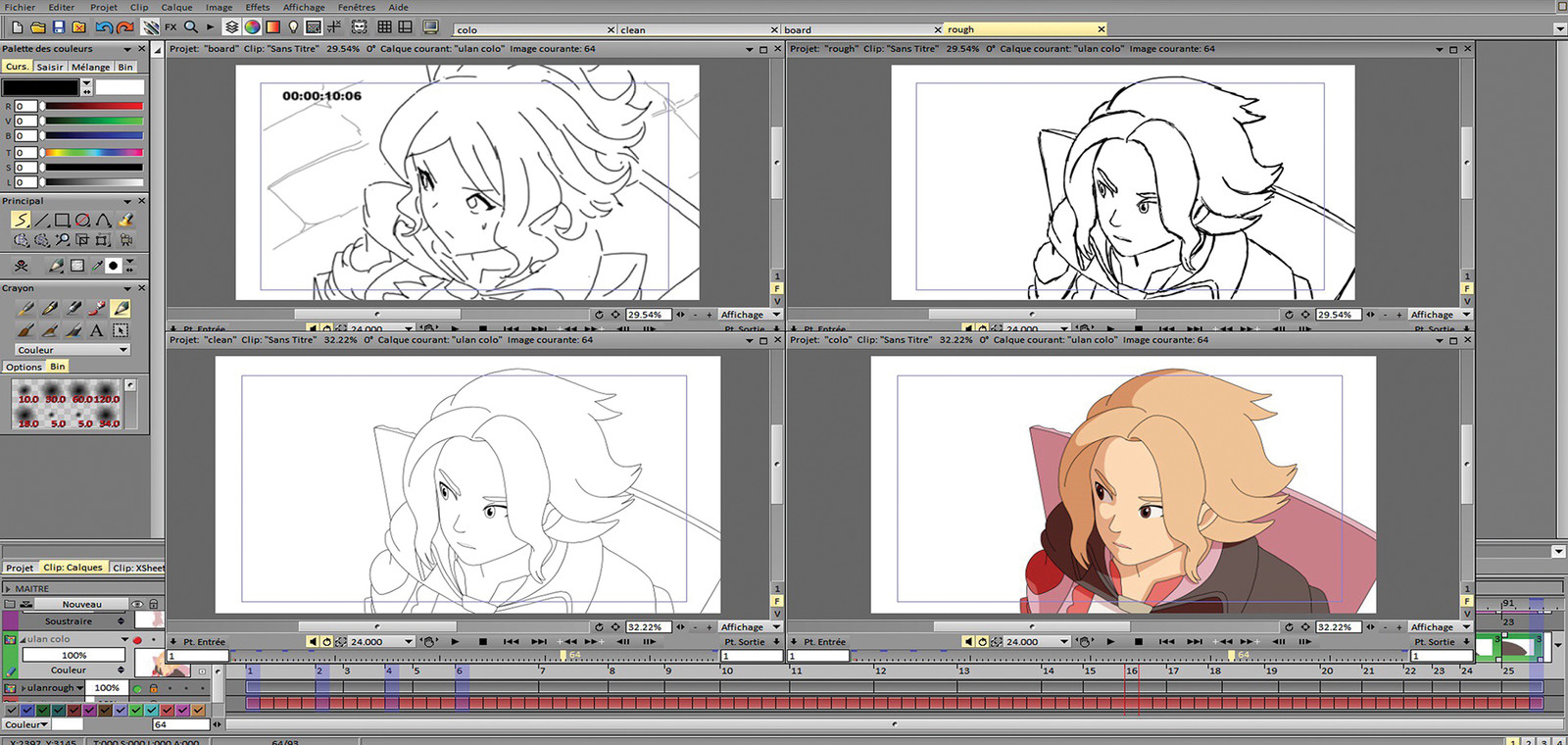Select the zoom magnifier tool in Principal

click(62, 239)
